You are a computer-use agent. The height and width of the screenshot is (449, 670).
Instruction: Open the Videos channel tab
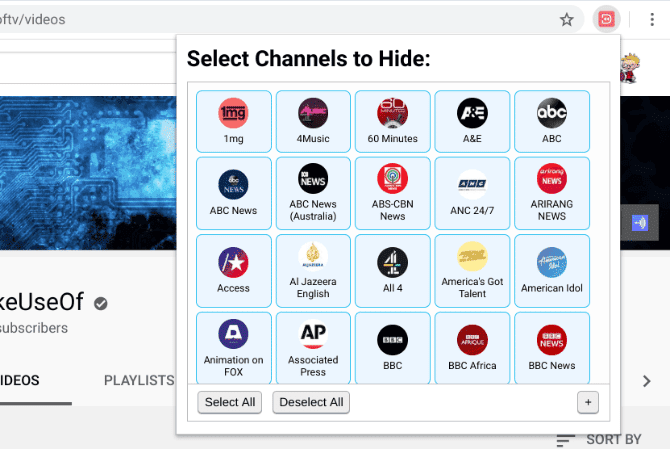[x=20, y=380]
